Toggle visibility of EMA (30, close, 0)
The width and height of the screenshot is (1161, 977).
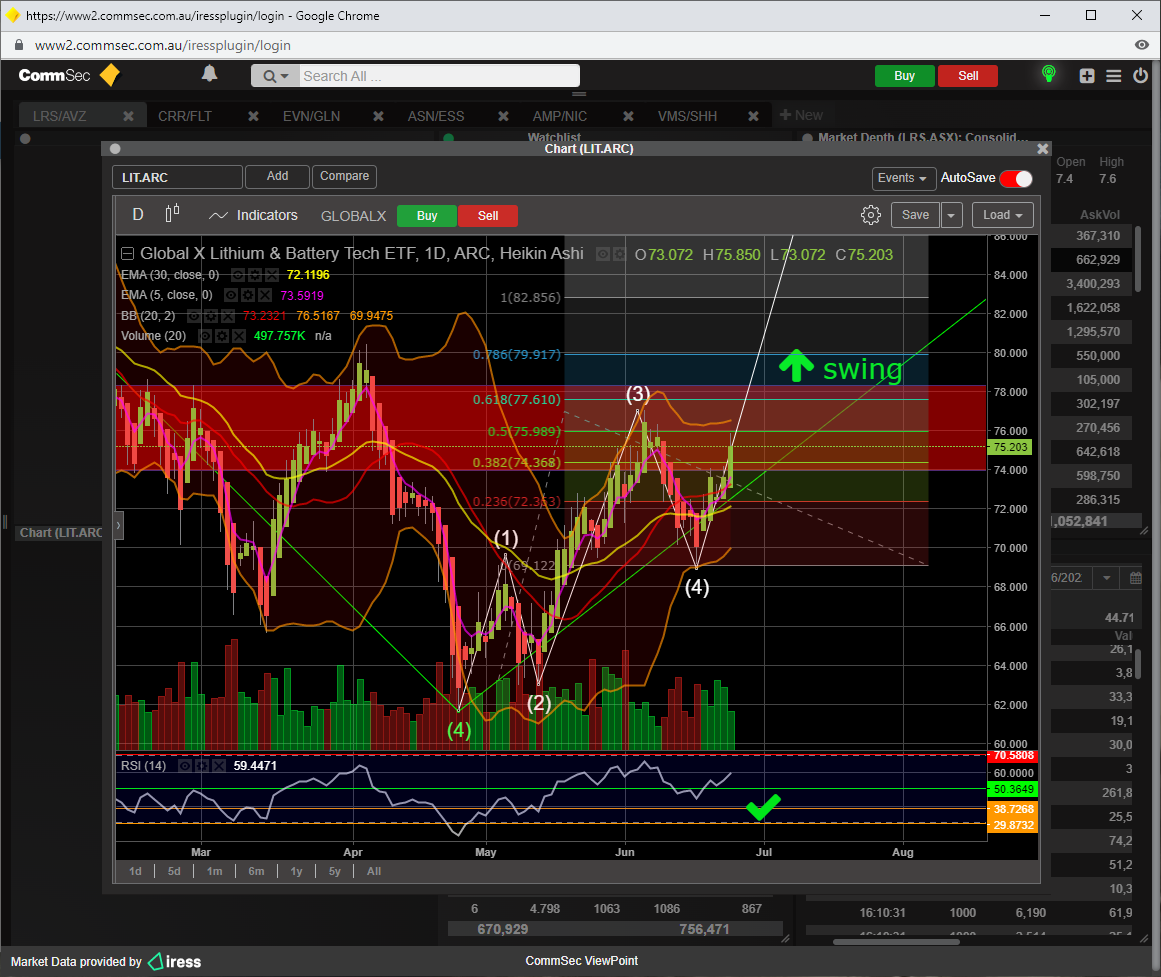click(238, 276)
